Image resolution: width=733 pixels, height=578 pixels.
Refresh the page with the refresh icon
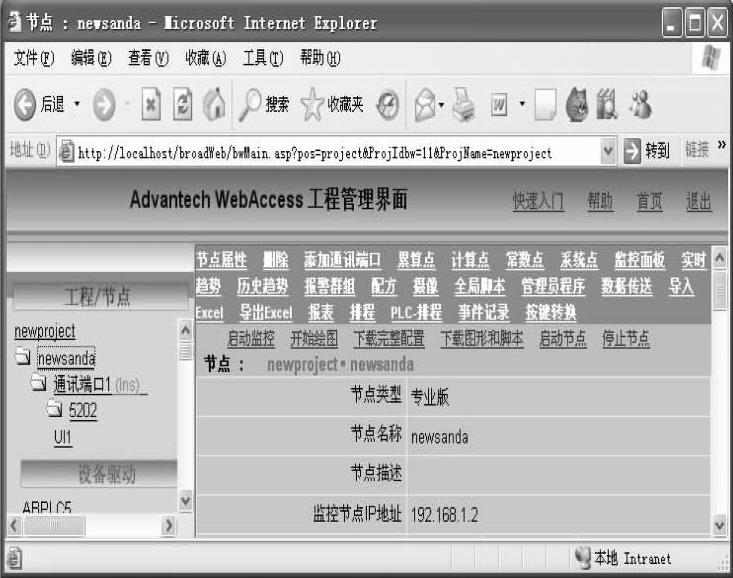point(182,104)
